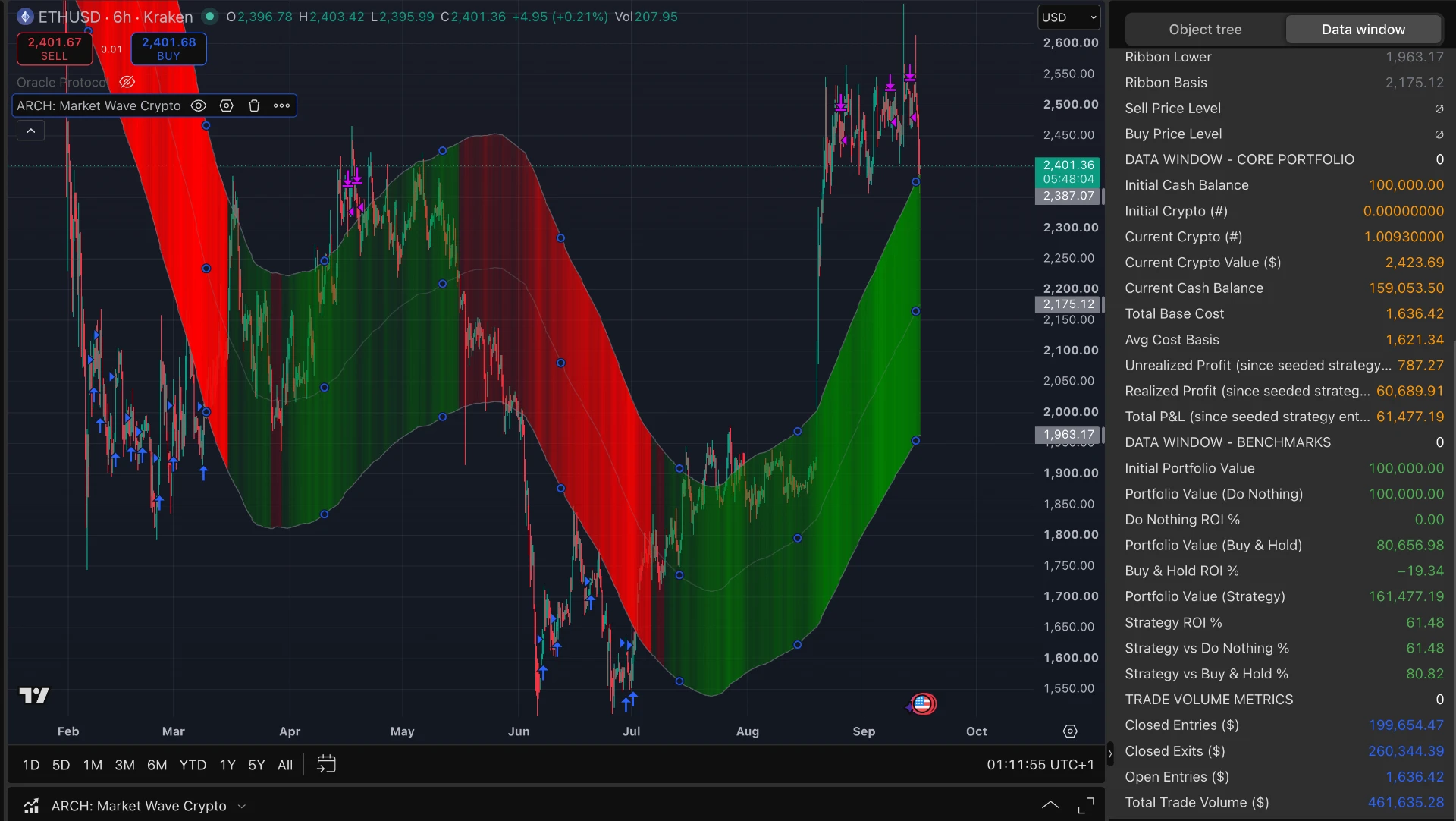Viewport: 1456px width, 821px height.
Task: Select the 1M time range
Action: tap(93, 765)
